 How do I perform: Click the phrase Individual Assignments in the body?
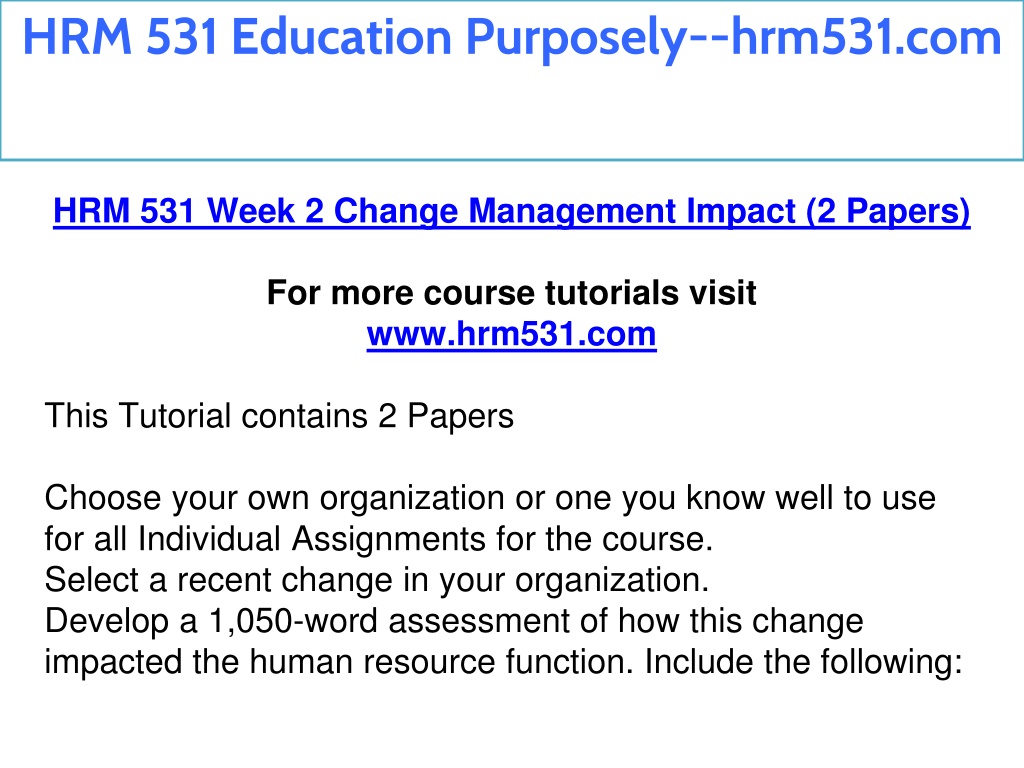(x=312, y=539)
